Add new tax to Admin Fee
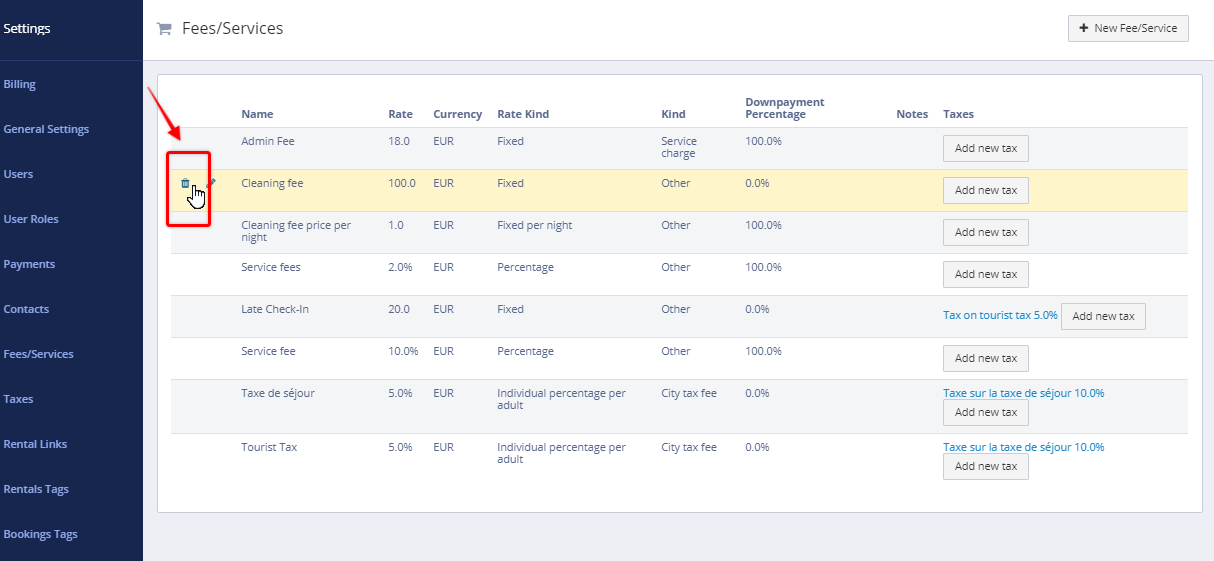This screenshot has height=561, width=1214. tap(985, 148)
